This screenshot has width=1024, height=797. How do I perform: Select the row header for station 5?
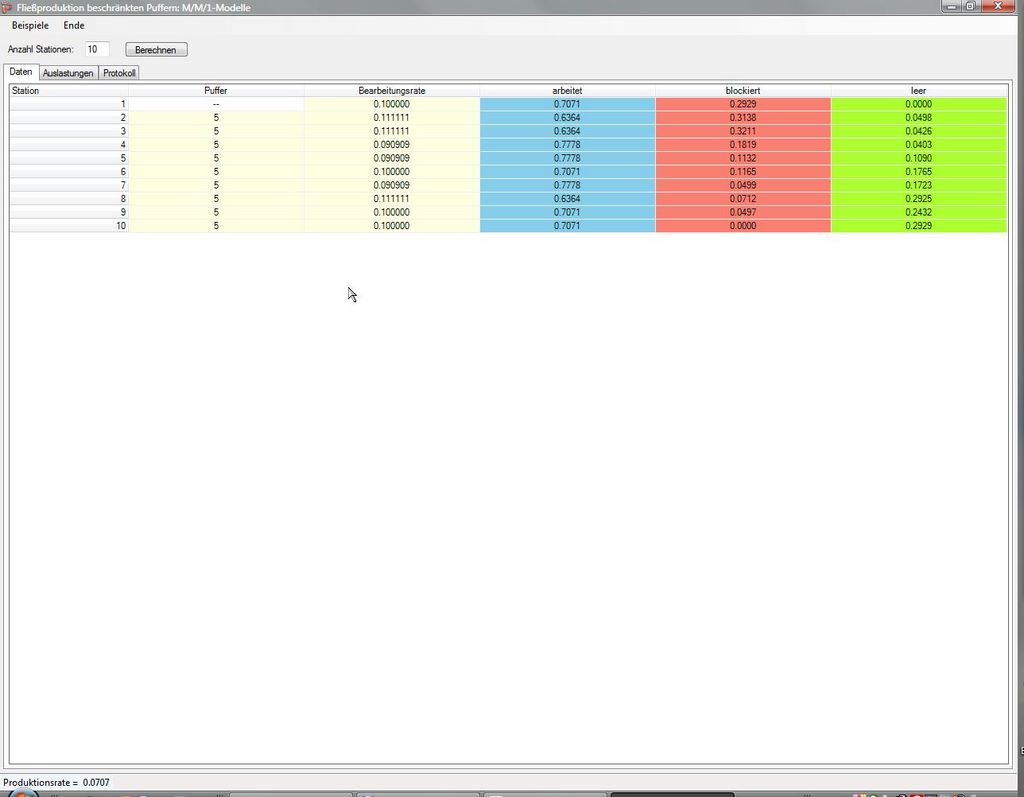point(69,158)
